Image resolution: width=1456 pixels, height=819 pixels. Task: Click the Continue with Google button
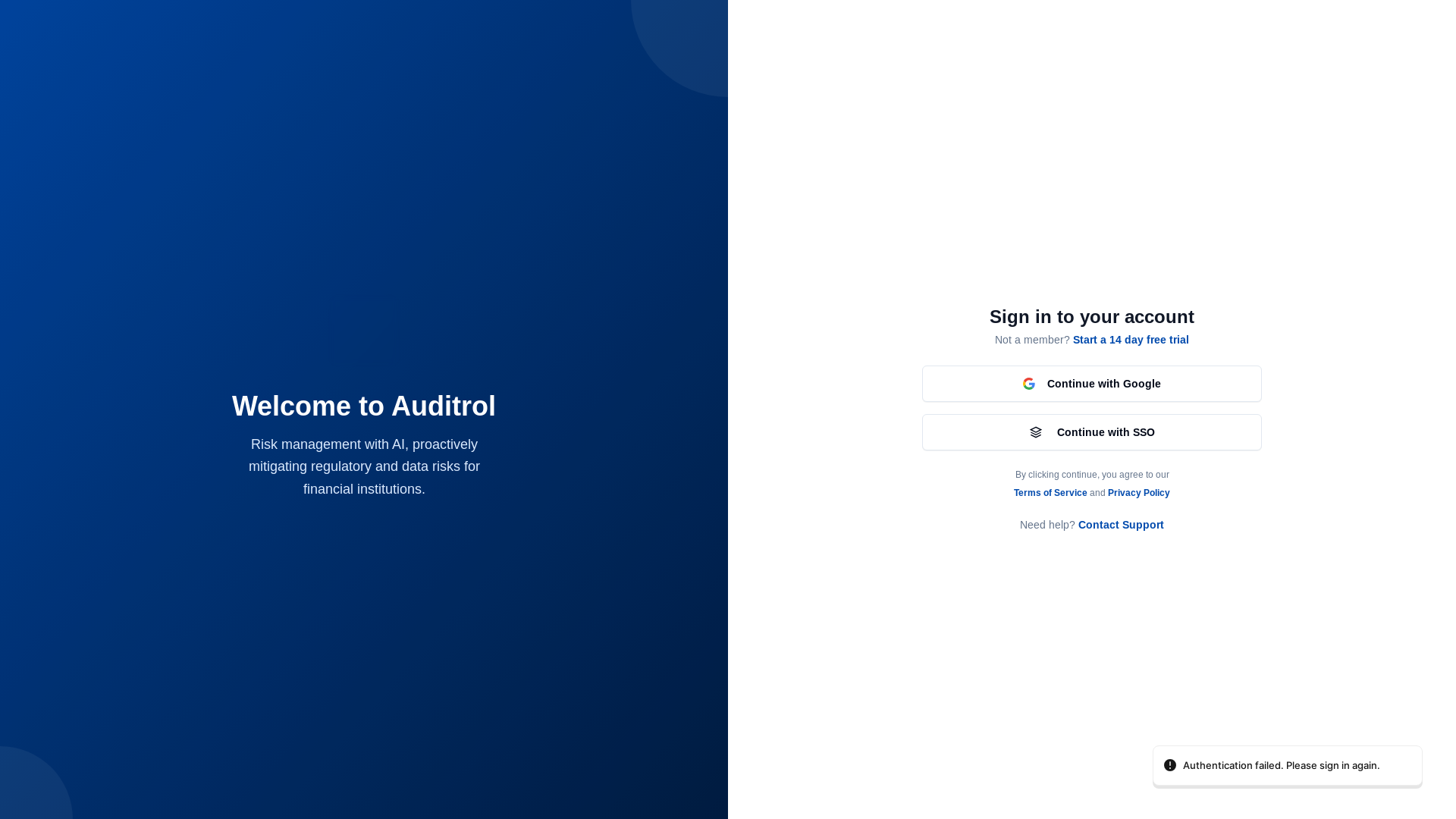(x=1091, y=384)
